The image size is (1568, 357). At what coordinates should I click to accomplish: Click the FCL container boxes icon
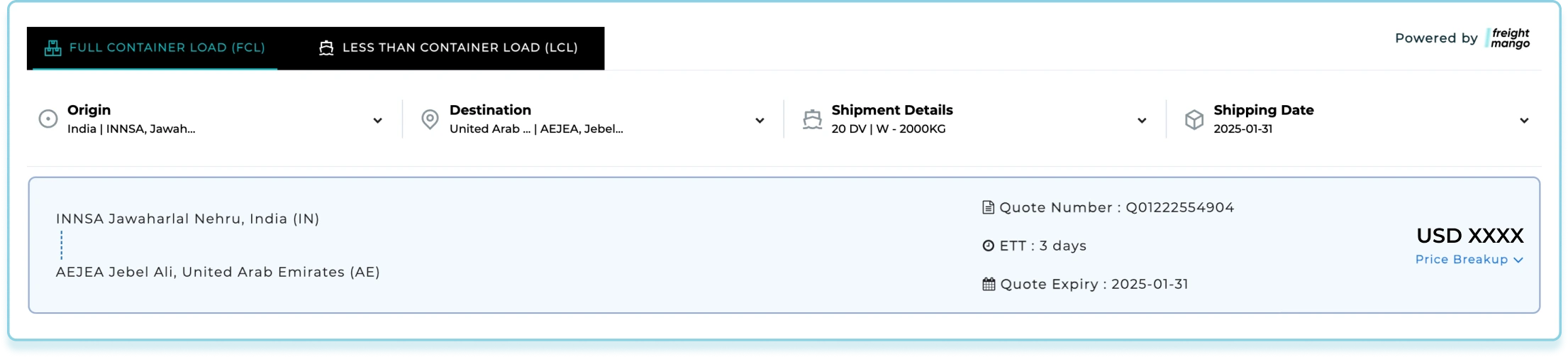pos(53,48)
